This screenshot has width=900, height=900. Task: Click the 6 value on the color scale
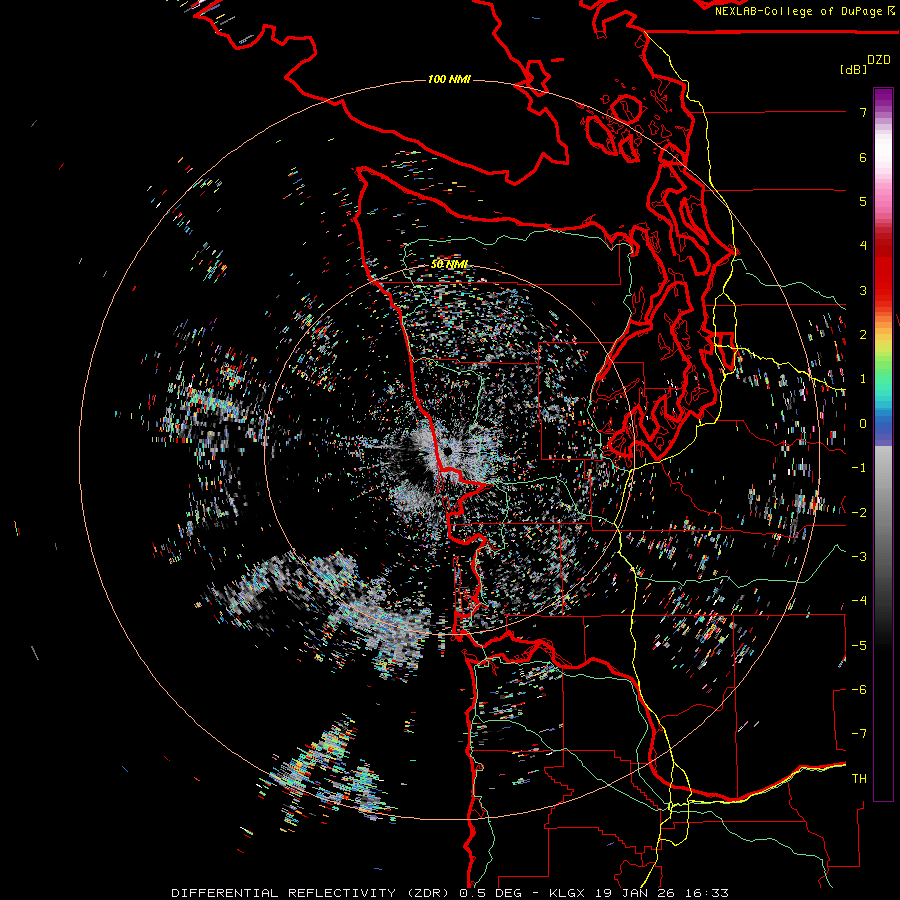(863, 157)
